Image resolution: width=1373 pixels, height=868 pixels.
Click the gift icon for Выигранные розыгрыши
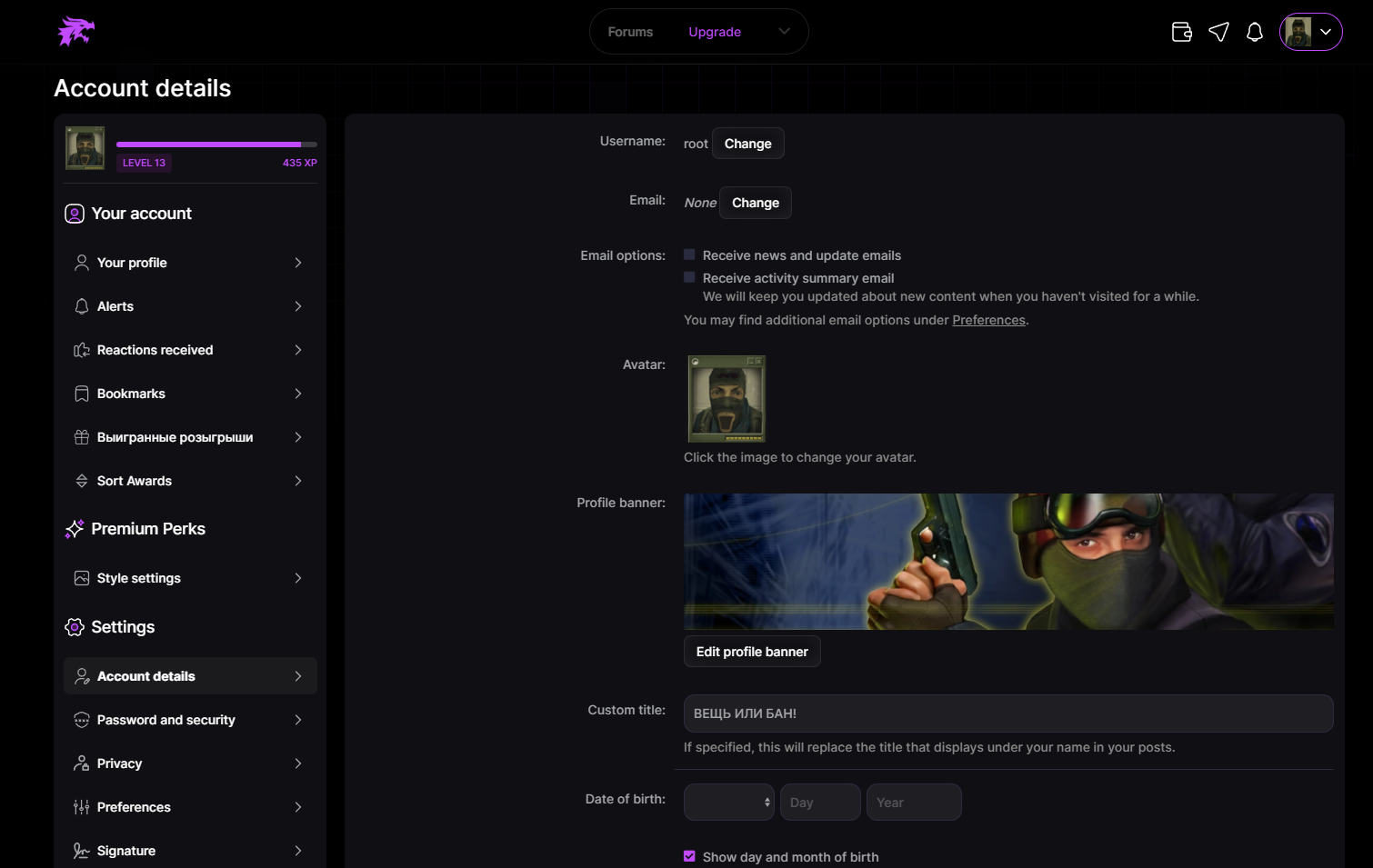pos(82,437)
